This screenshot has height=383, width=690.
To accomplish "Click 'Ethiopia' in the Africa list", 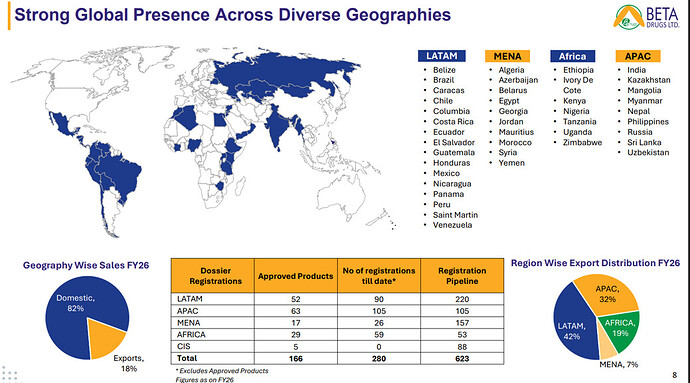I will pos(578,70).
